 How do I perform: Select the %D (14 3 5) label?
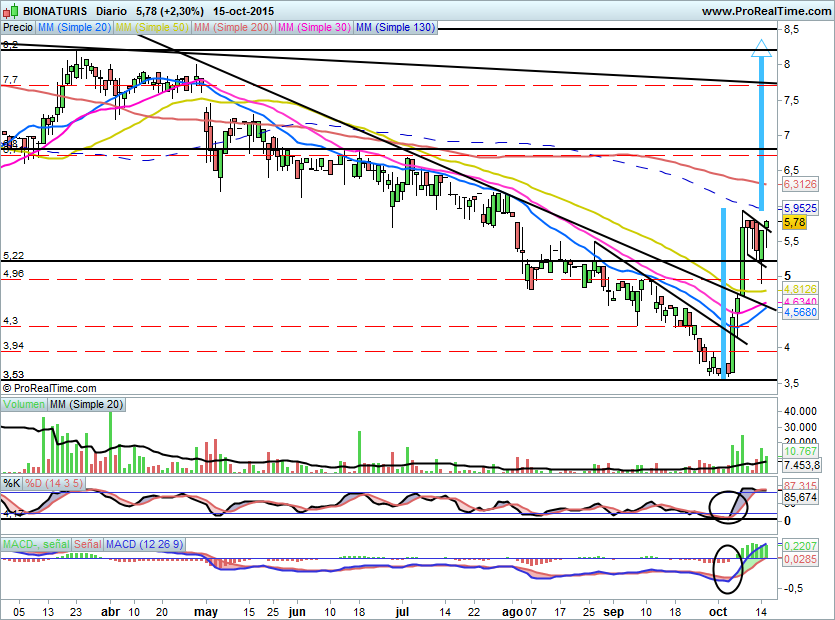[x=54, y=483]
